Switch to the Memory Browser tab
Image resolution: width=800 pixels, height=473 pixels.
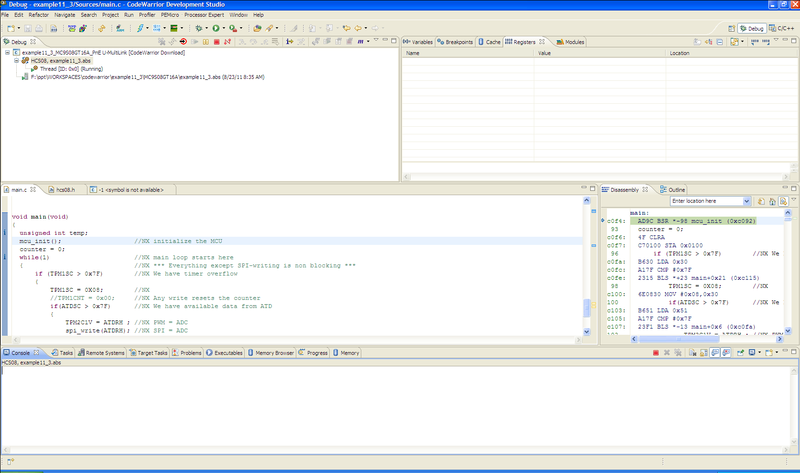[271, 353]
